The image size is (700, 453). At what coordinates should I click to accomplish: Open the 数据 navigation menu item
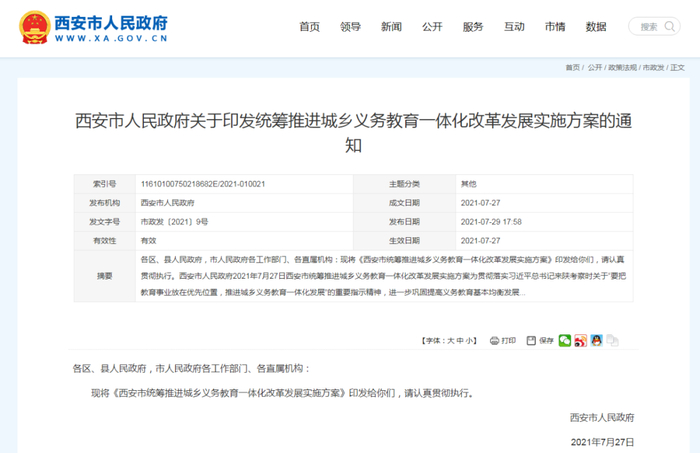coord(596,26)
